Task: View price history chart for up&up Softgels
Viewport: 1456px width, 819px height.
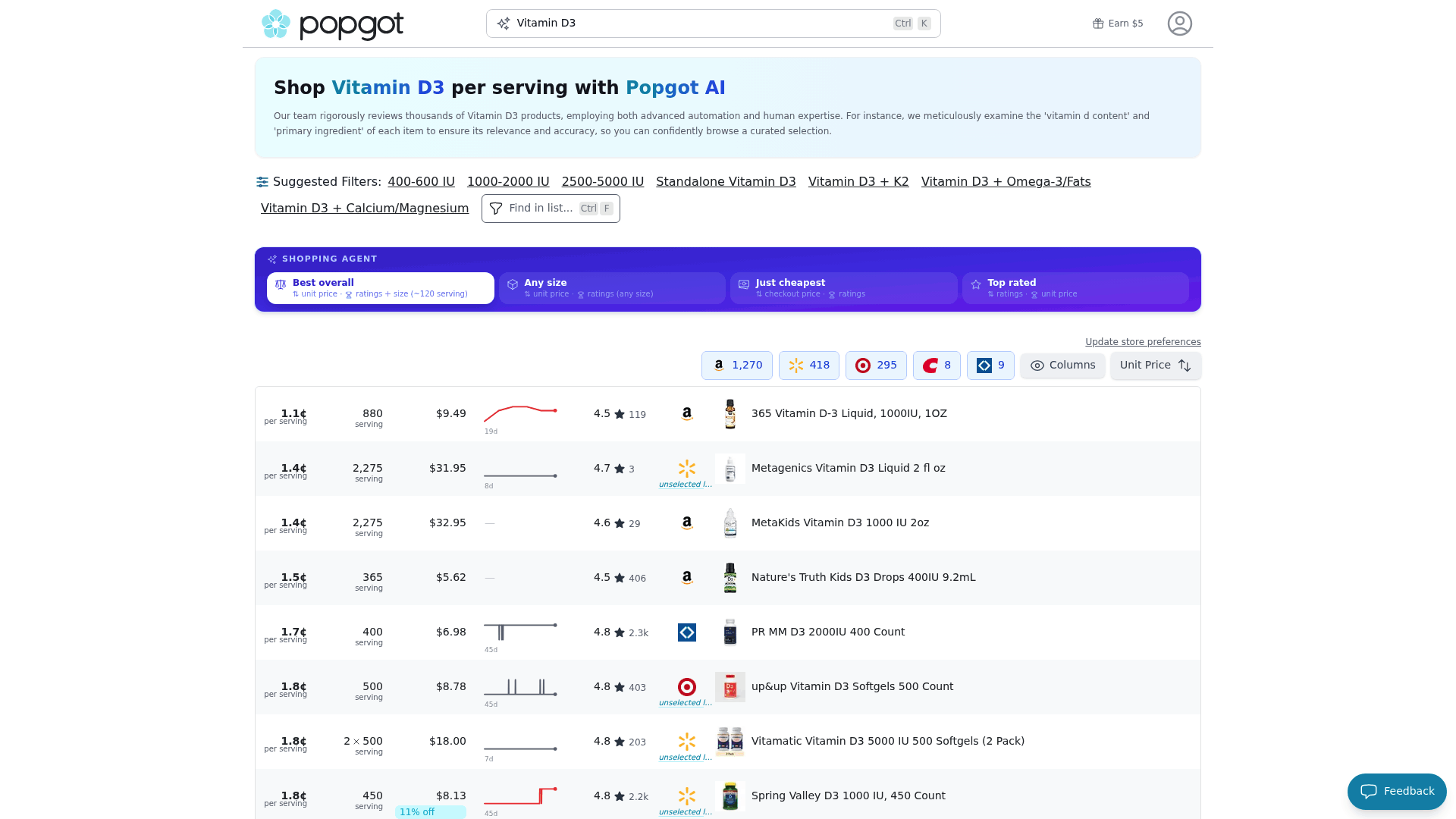Action: point(520,687)
